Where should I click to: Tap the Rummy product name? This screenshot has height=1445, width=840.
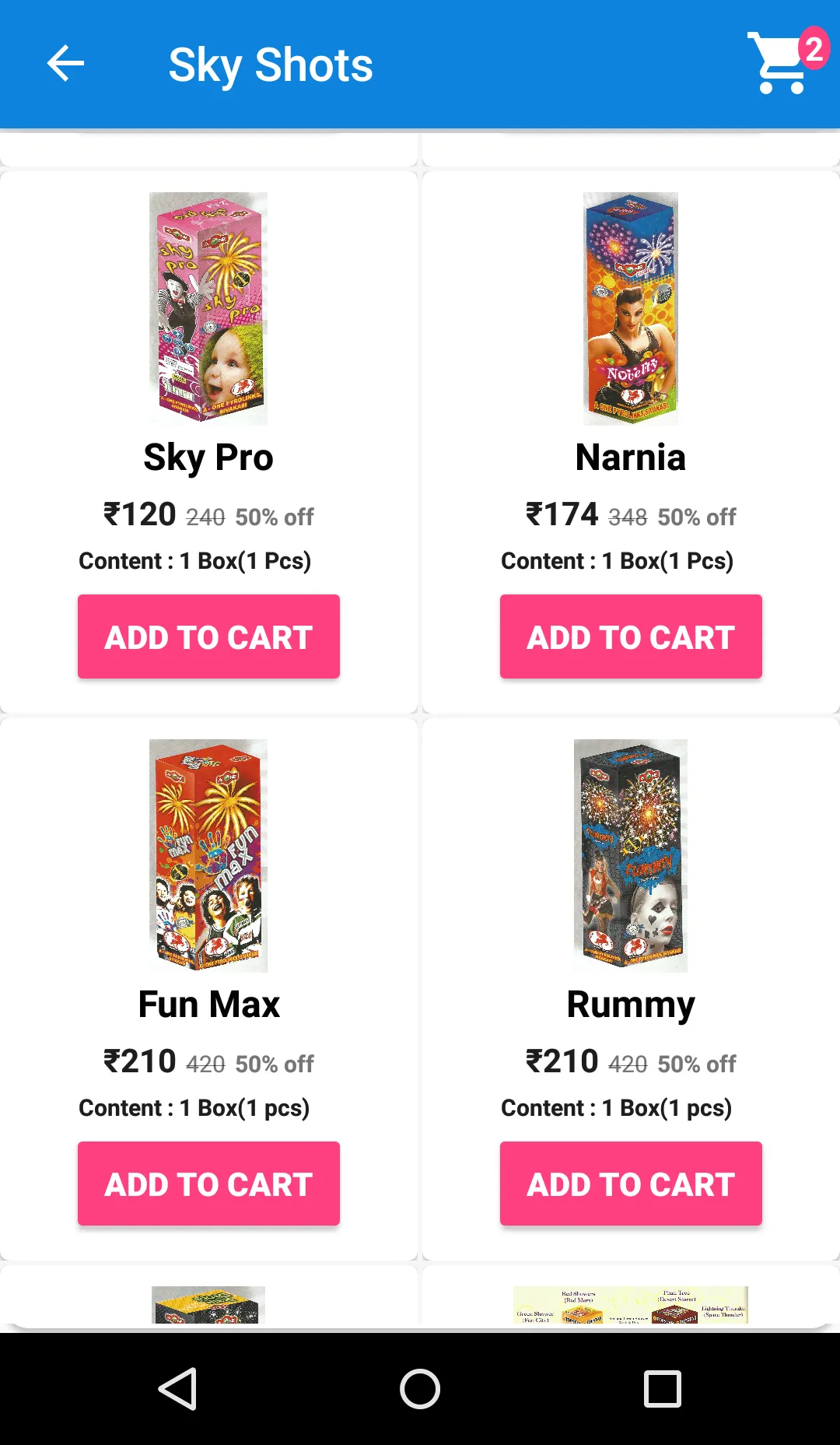point(631,1005)
